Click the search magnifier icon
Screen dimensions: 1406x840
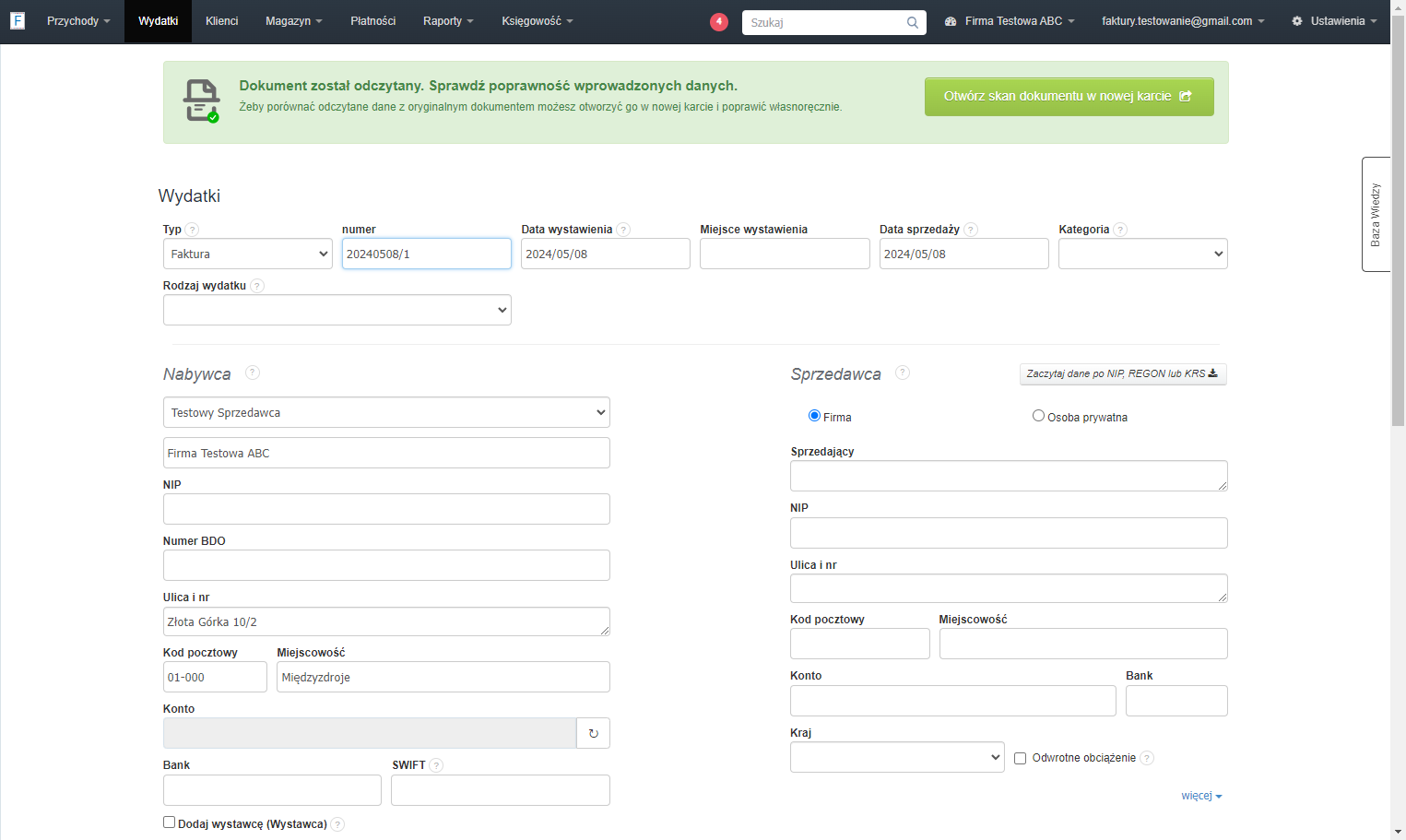coord(913,22)
